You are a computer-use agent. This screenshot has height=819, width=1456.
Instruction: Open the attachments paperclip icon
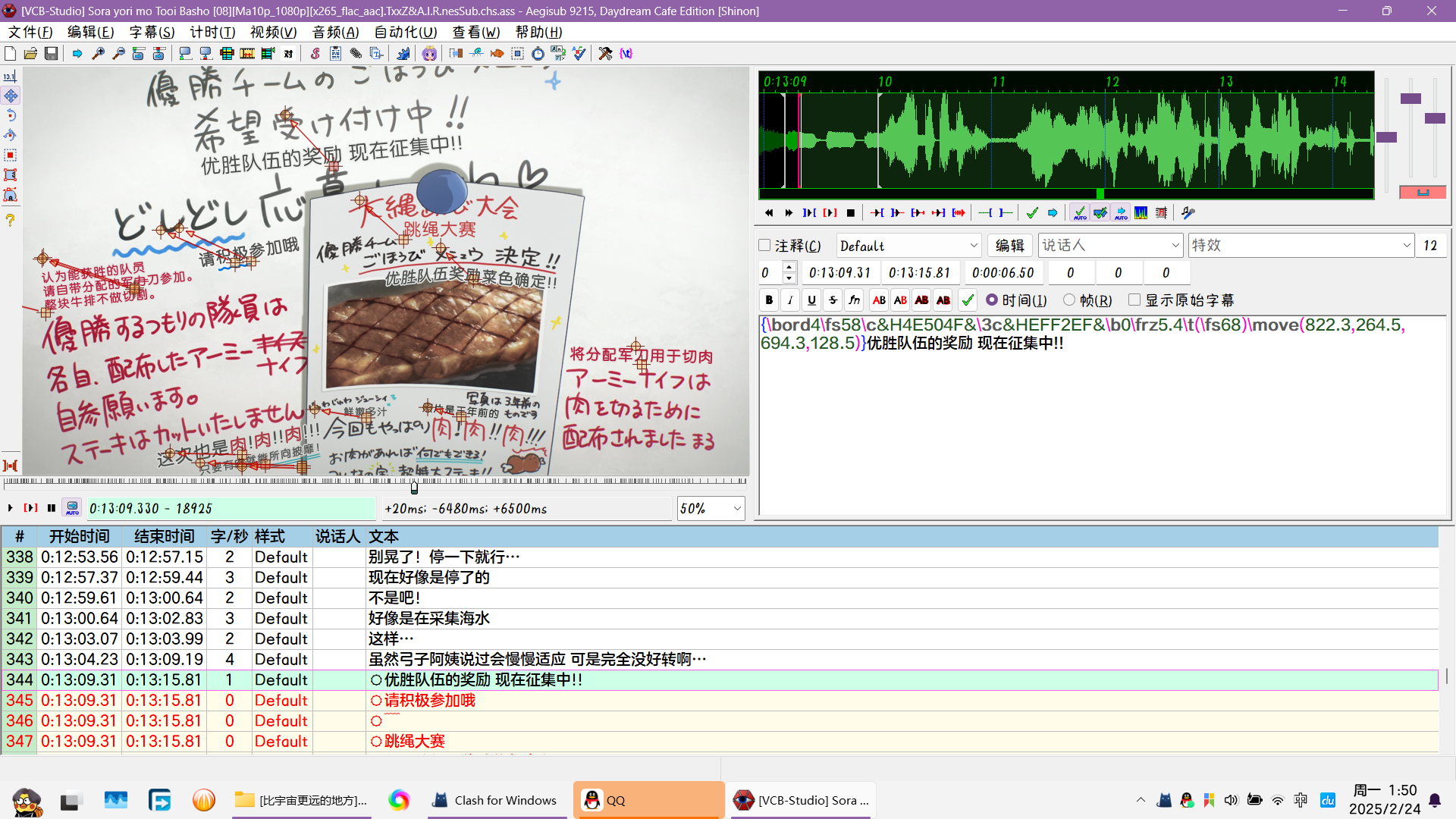[x=356, y=54]
